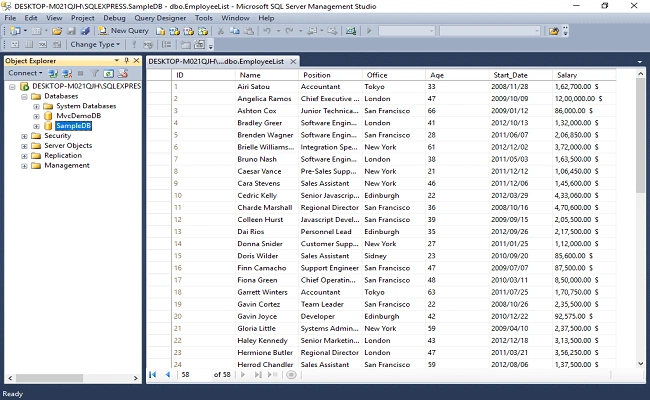
Task: Click the Disconnect server icon
Action: 67,73
